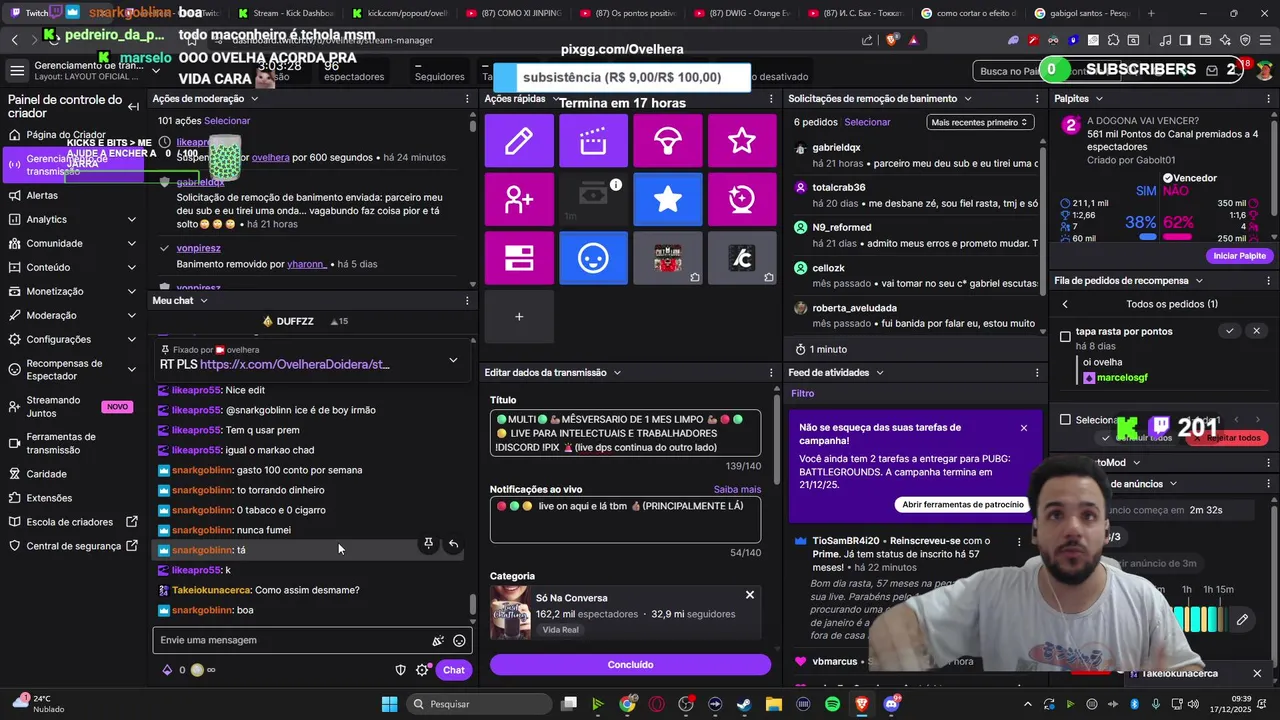Screen dimensions: 1280x720
Task: Add a new quick action with plus tile
Action: (519, 317)
